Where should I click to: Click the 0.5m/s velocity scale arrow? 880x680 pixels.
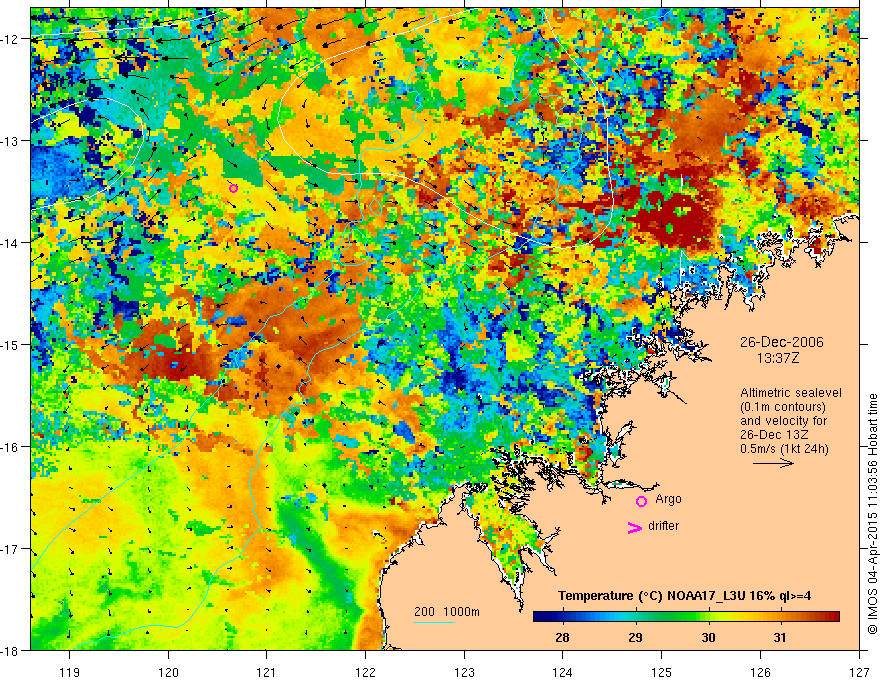pos(773,463)
